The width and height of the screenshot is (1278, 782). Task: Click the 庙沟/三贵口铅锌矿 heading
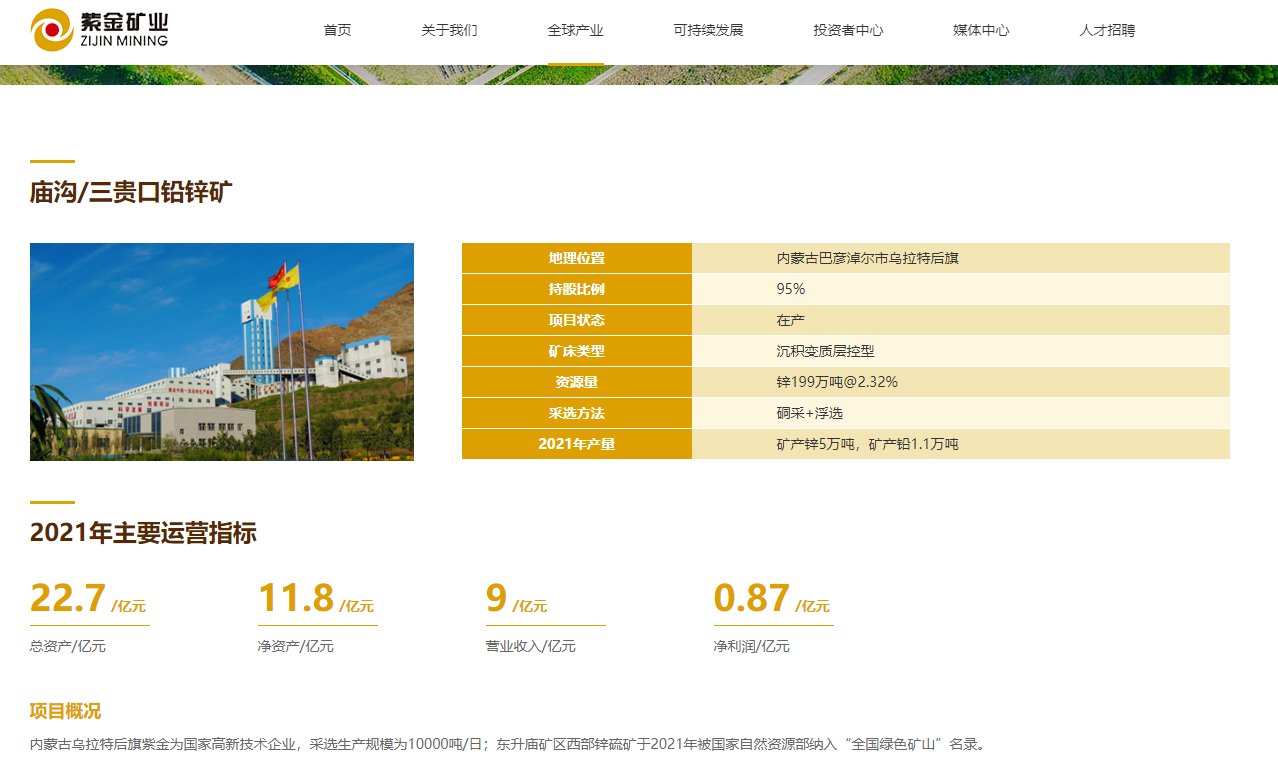tap(131, 192)
